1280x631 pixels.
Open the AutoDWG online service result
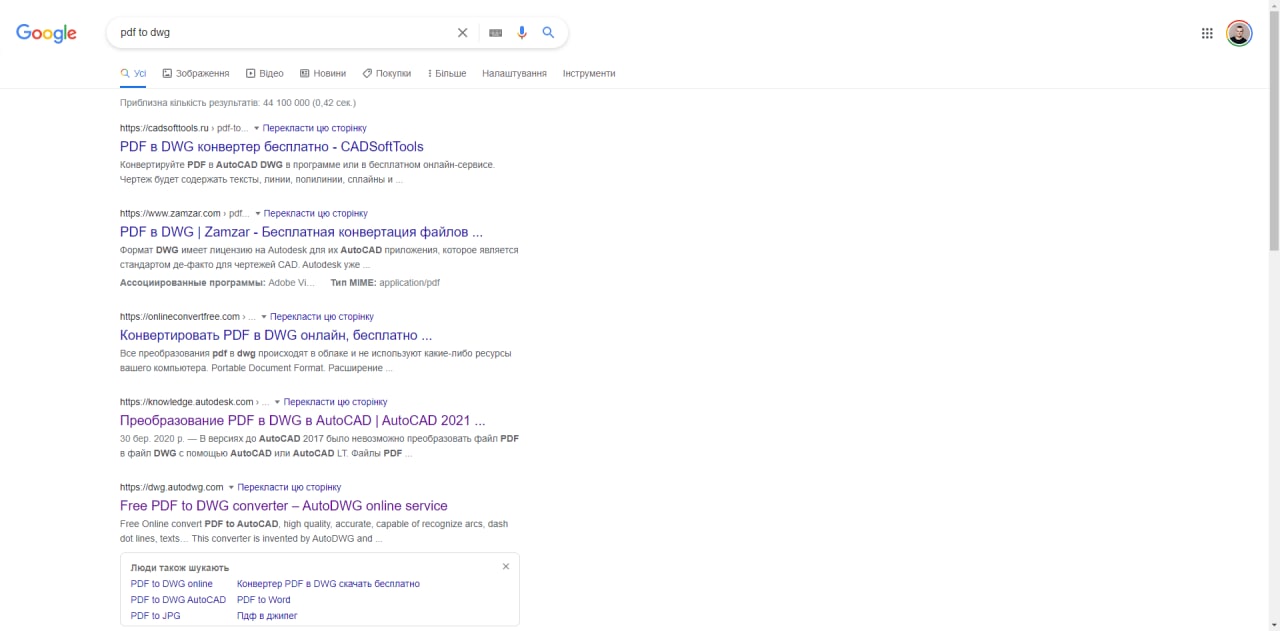tap(284, 506)
